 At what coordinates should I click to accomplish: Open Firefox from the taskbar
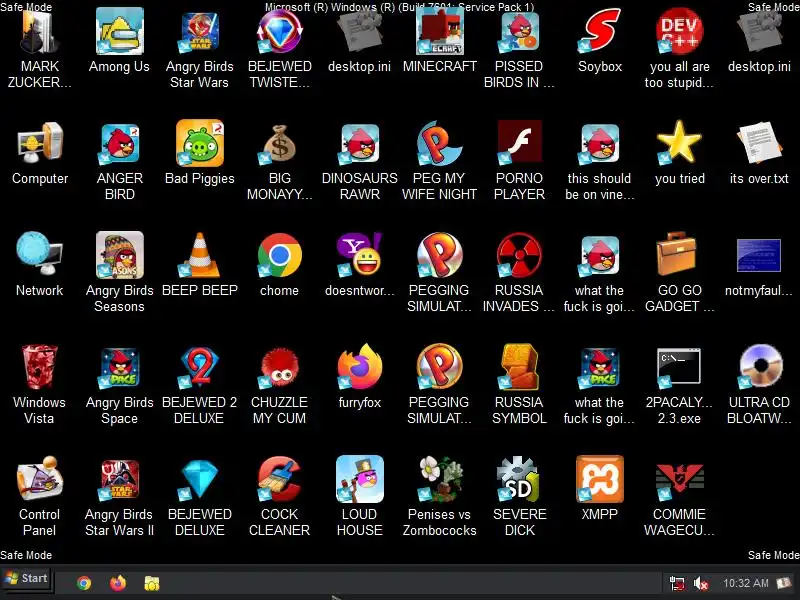point(118,583)
